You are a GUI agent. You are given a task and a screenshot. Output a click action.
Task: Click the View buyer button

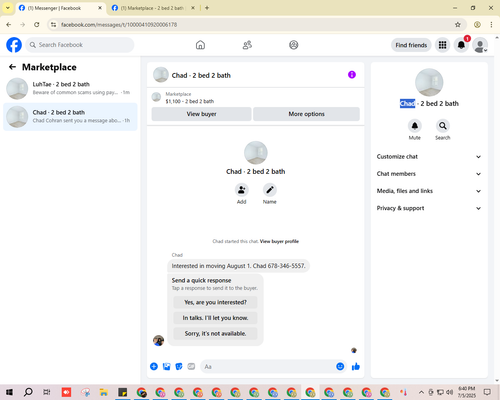coord(201,114)
